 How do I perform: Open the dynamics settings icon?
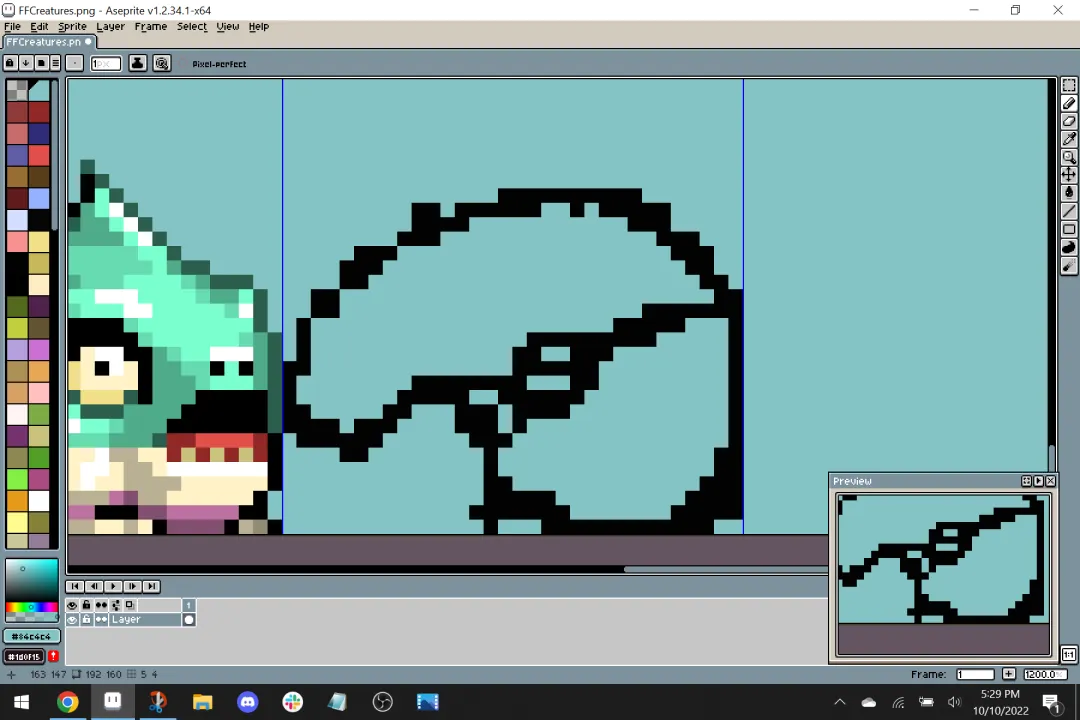coord(162,63)
